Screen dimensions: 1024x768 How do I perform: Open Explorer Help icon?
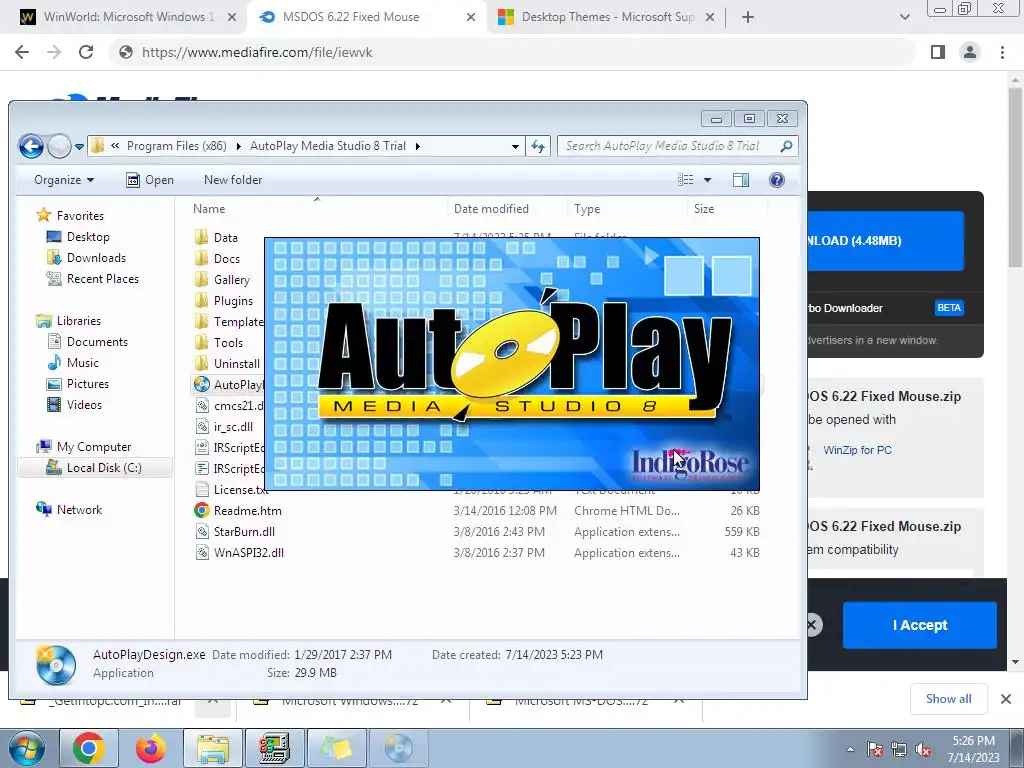[x=776, y=180]
